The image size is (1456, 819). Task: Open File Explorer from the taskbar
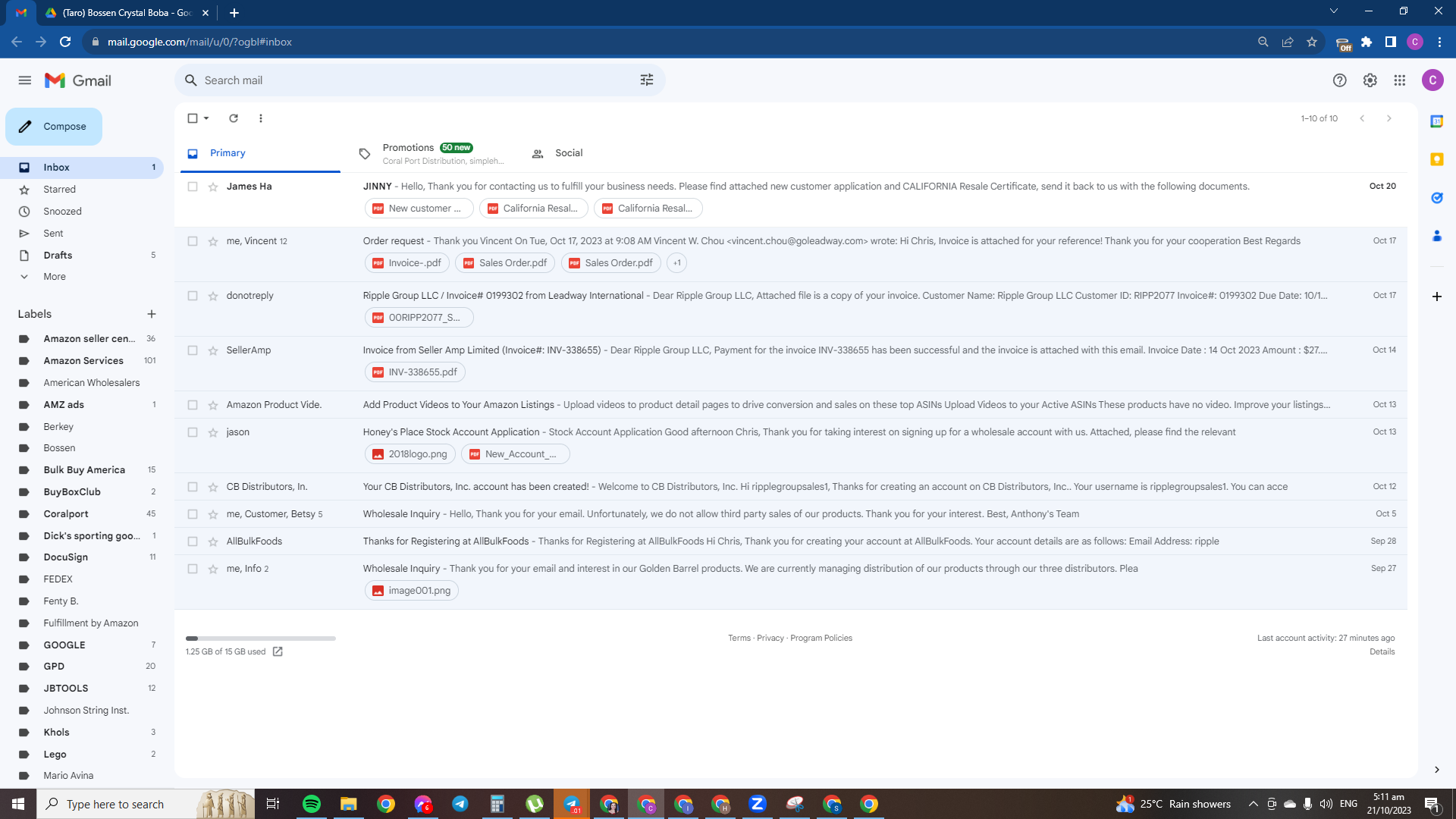(x=348, y=804)
